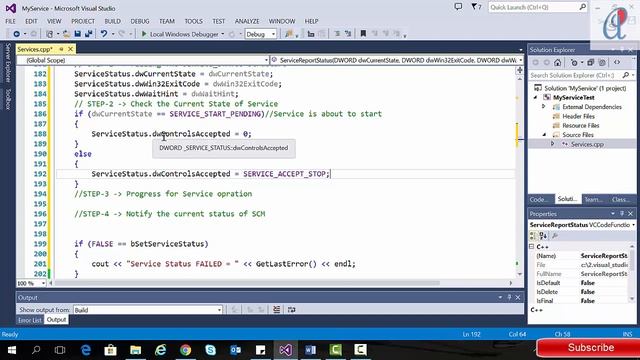Screen dimensions: 640x360
Task: Select Header Files folder
Action: click(x=578, y=116)
